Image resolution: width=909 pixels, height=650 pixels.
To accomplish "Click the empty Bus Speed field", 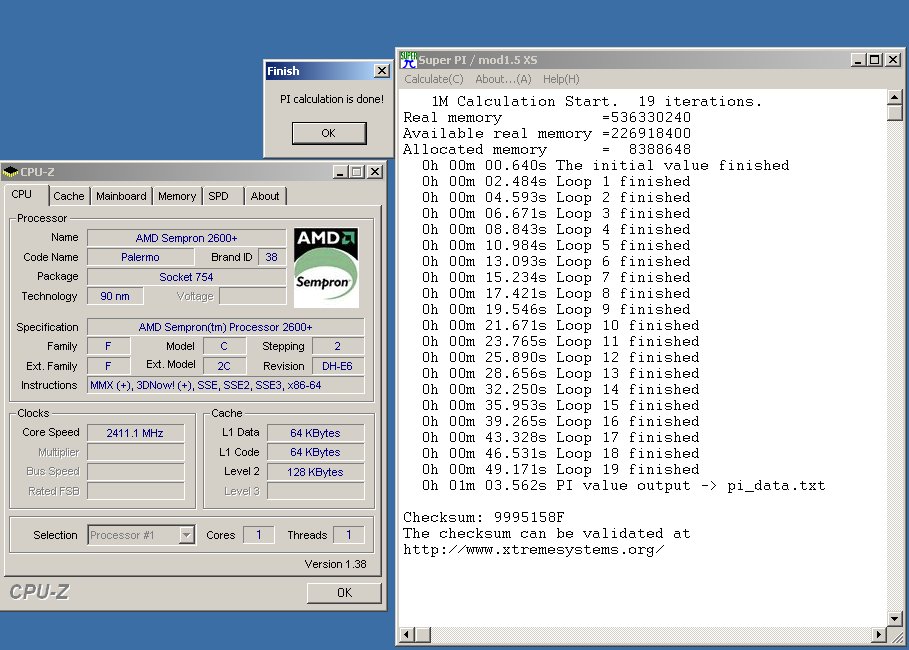I will click(x=136, y=471).
